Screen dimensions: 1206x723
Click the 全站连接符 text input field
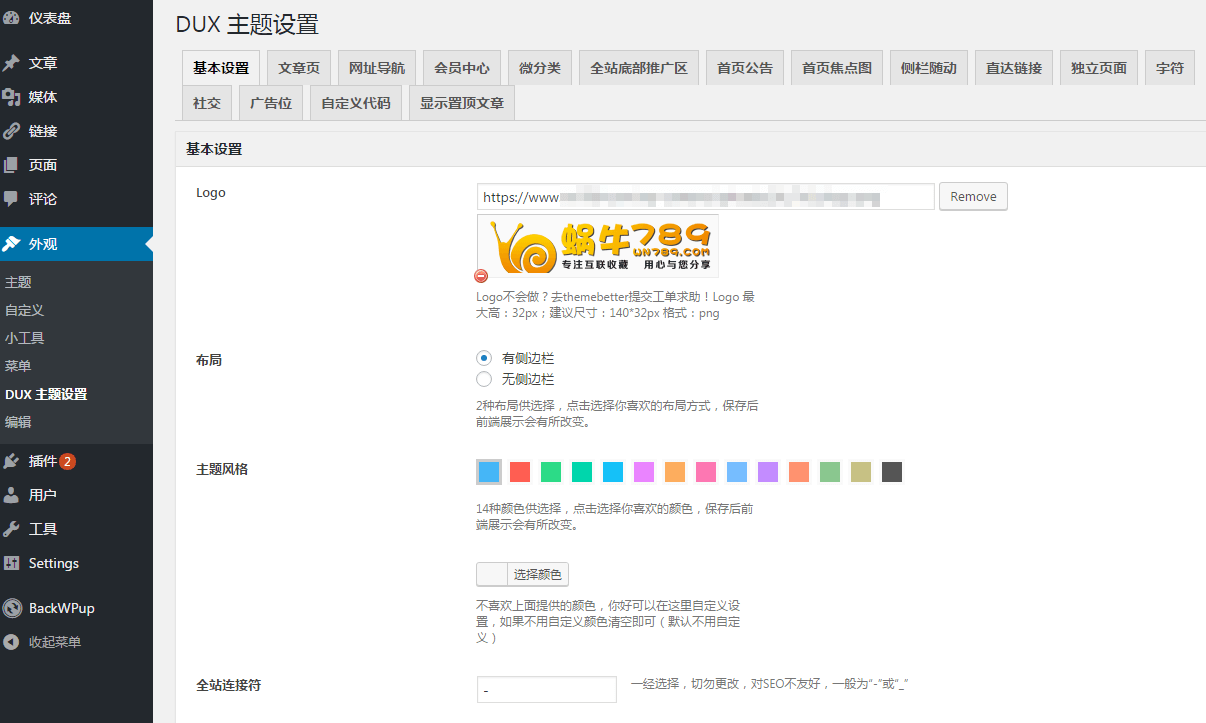(x=546, y=690)
